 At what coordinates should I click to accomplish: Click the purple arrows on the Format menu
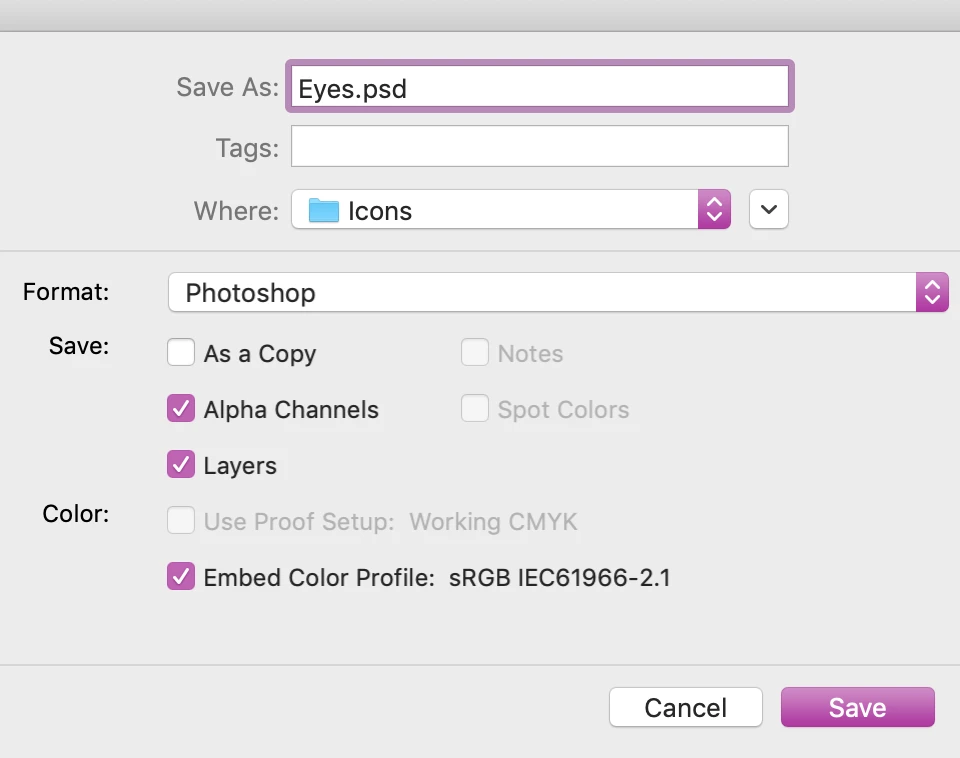point(931,293)
